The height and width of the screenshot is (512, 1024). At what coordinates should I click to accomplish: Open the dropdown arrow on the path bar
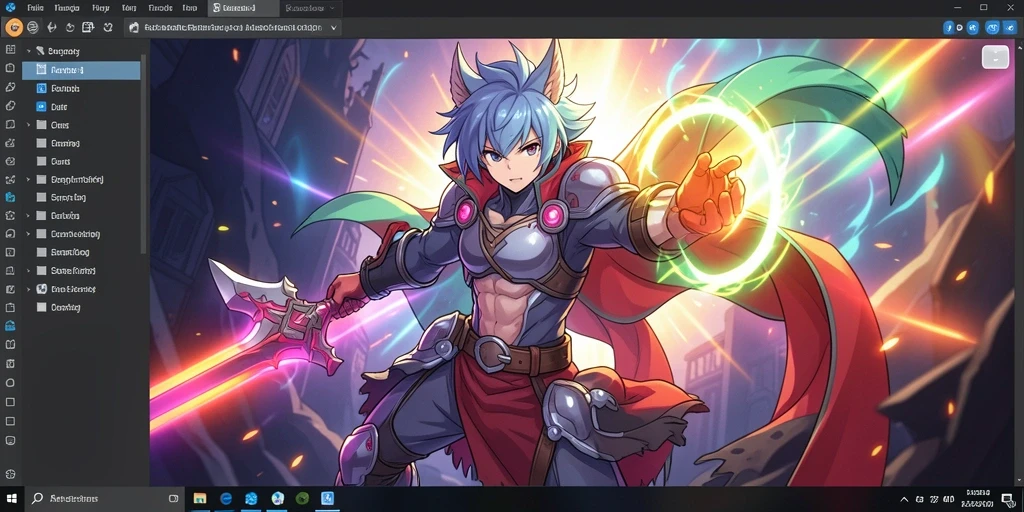pos(334,28)
